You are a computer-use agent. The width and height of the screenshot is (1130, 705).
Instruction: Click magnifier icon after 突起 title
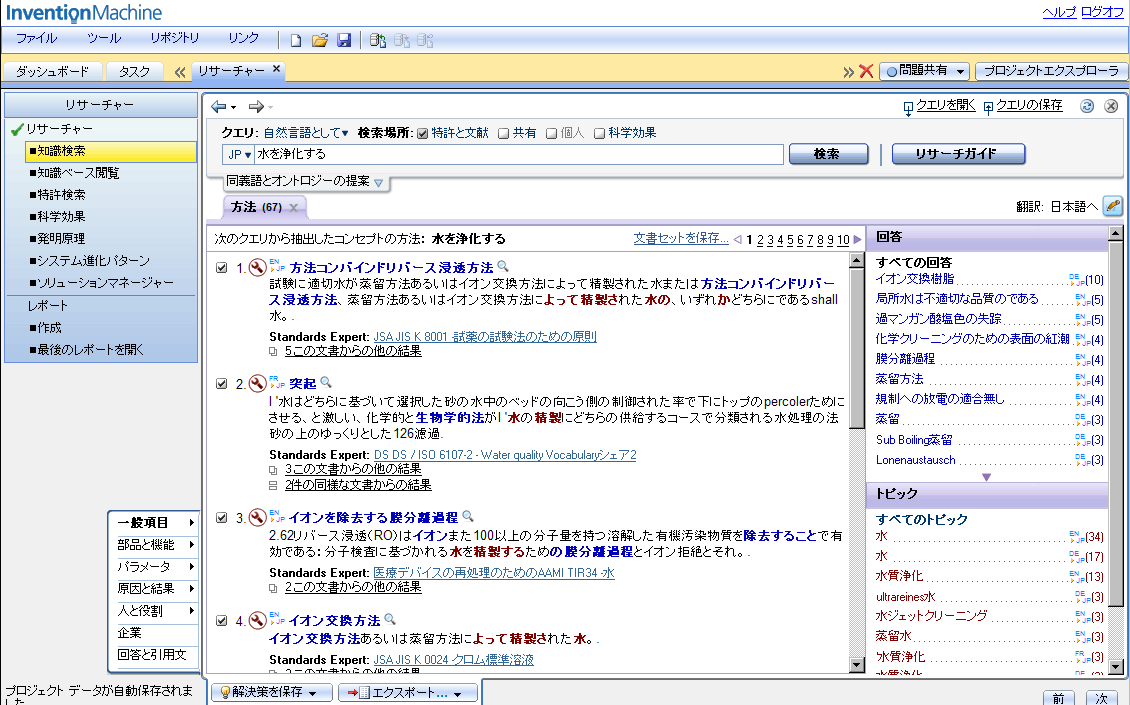click(326, 382)
